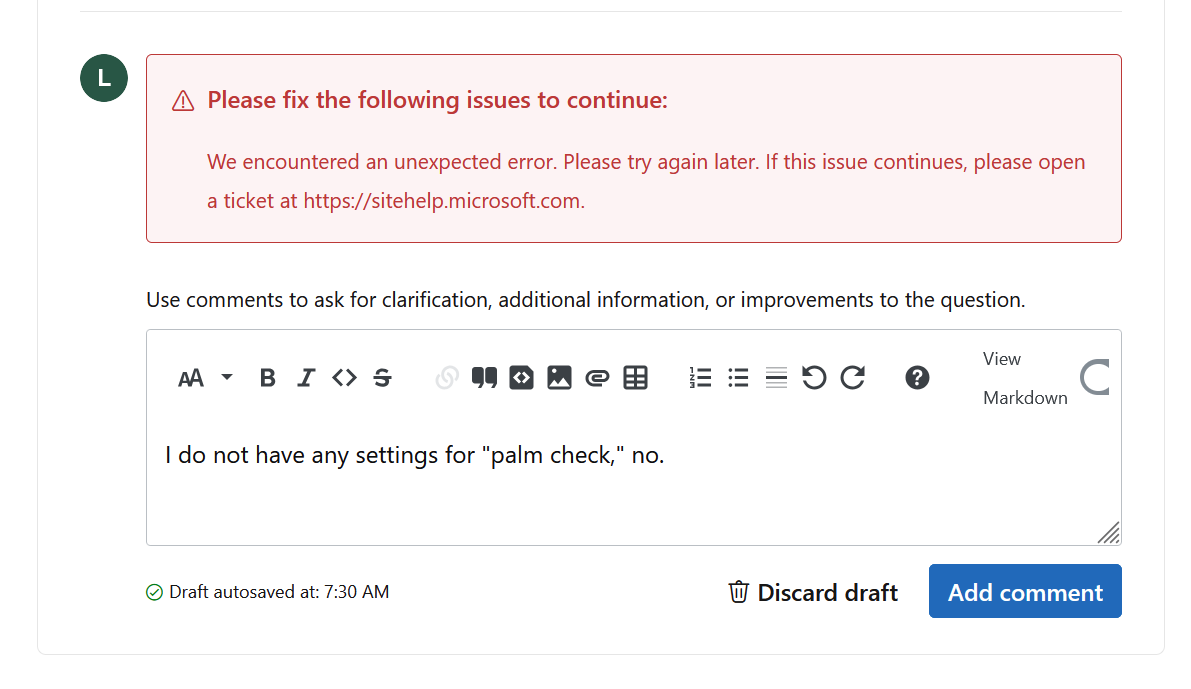Apply italic formatting to text
This screenshot has width=1191, height=689.
(305, 378)
